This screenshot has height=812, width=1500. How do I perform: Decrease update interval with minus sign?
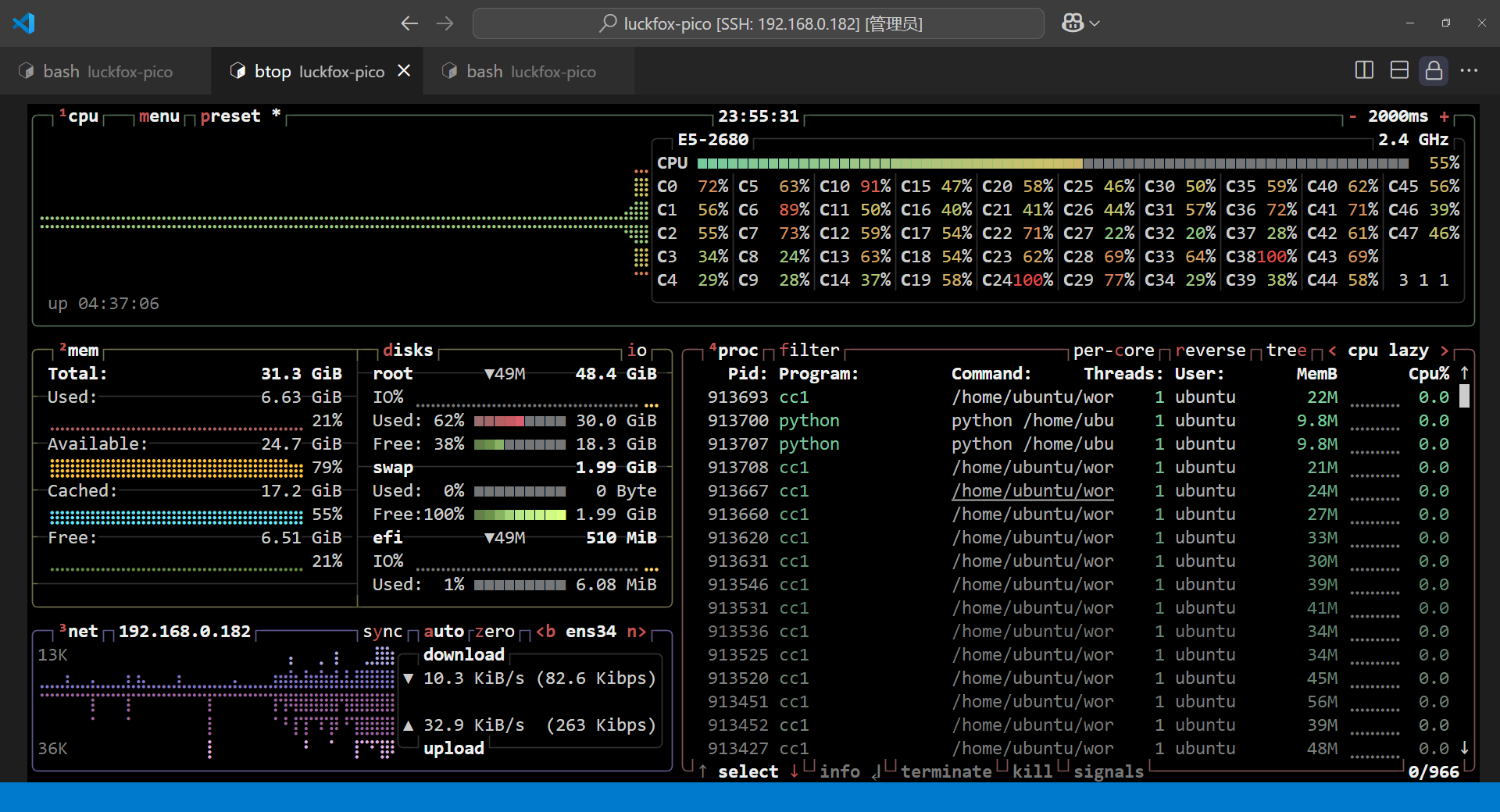[x=1353, y=116]
